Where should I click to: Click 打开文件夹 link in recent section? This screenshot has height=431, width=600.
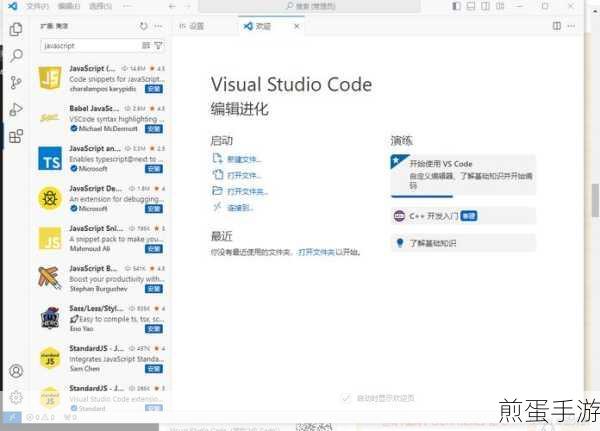316,252
